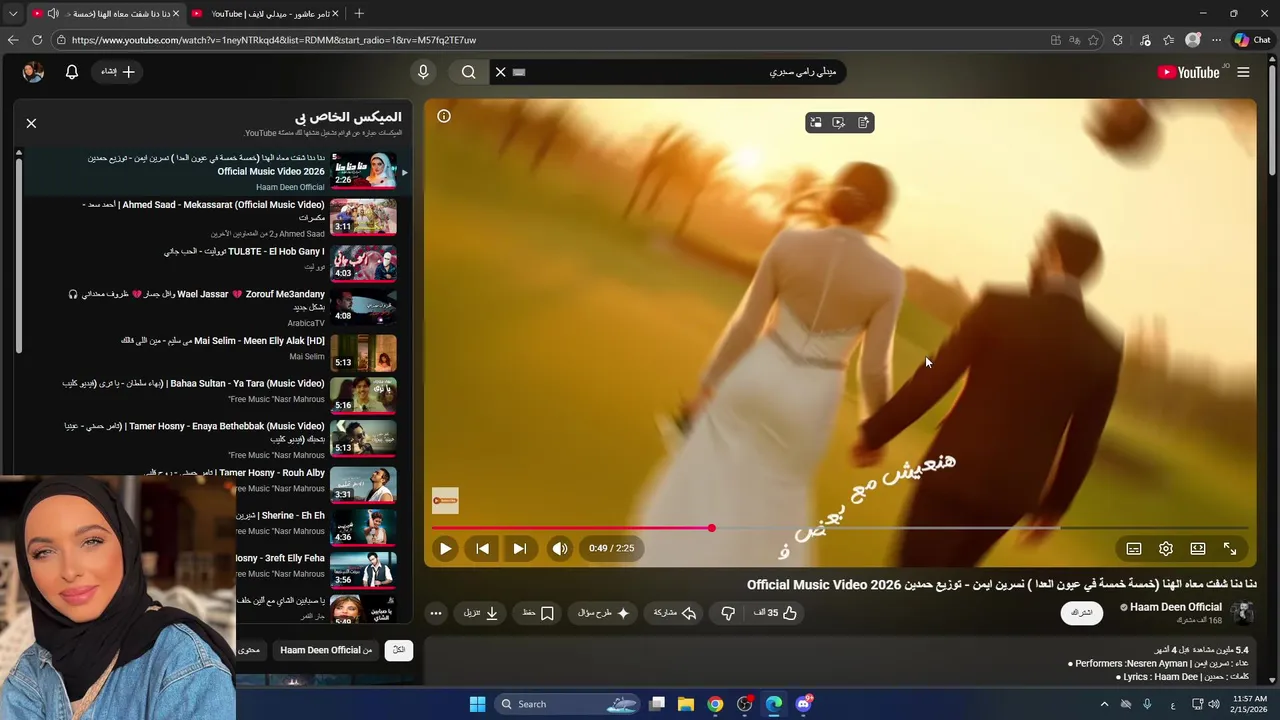This screenshot has height=720, width=1280.
Task: Click the Windows taskbar Search box
Action: pyautogui.click(x=569, y=704)
